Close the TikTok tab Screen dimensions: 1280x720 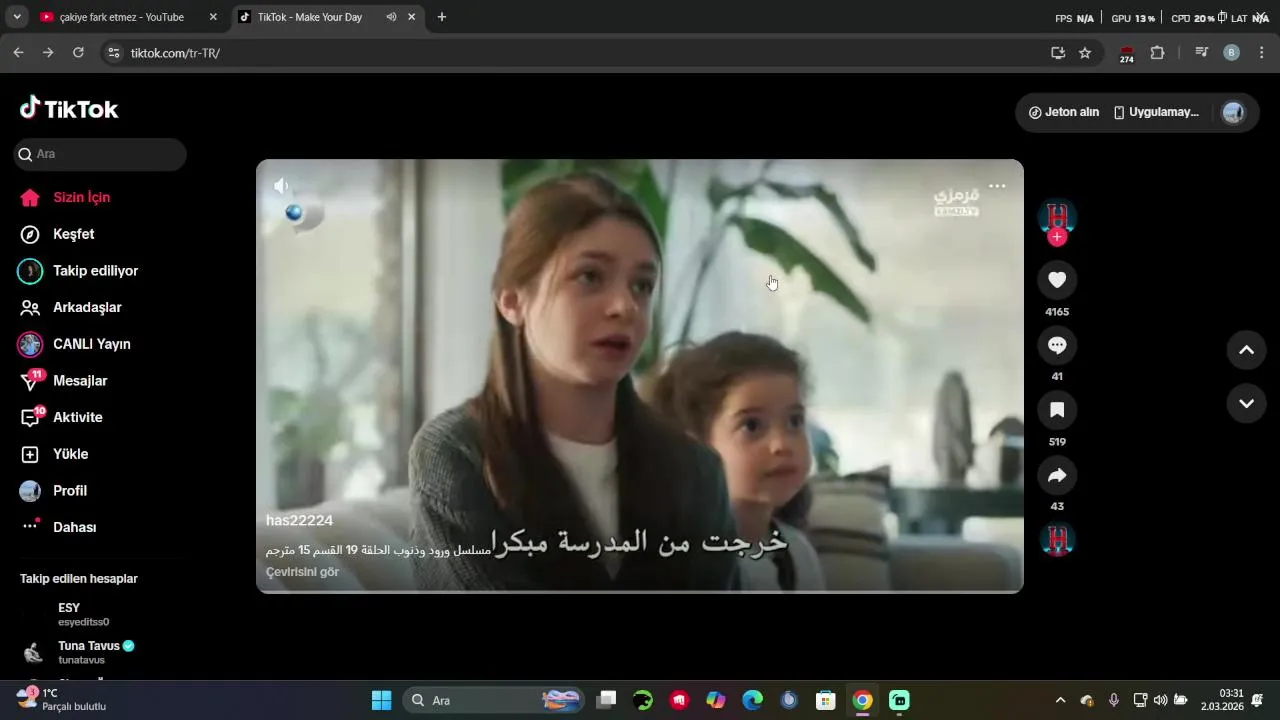pos(411,17)
